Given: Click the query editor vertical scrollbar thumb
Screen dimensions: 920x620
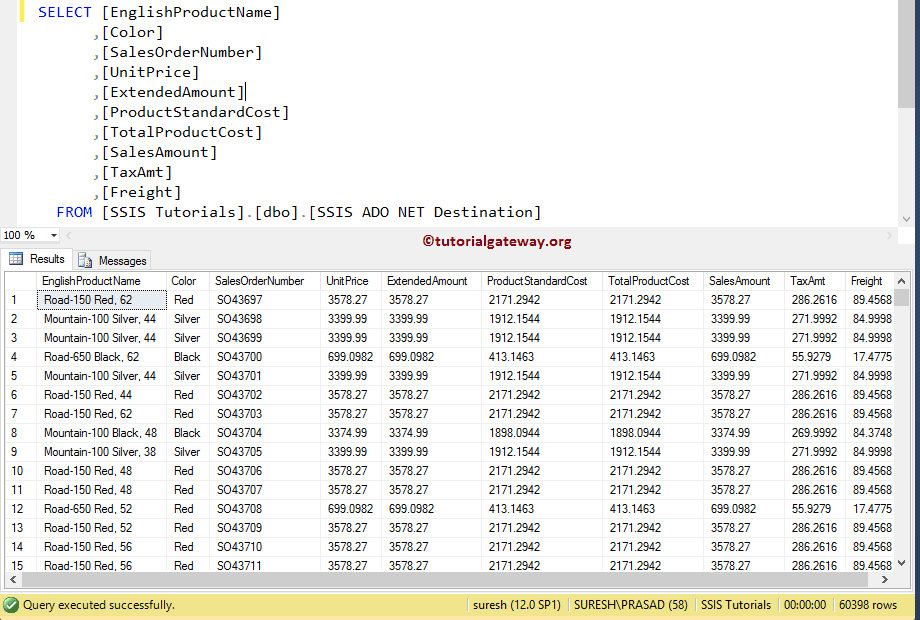Looking at the screenshot, I should click(906, 53).
